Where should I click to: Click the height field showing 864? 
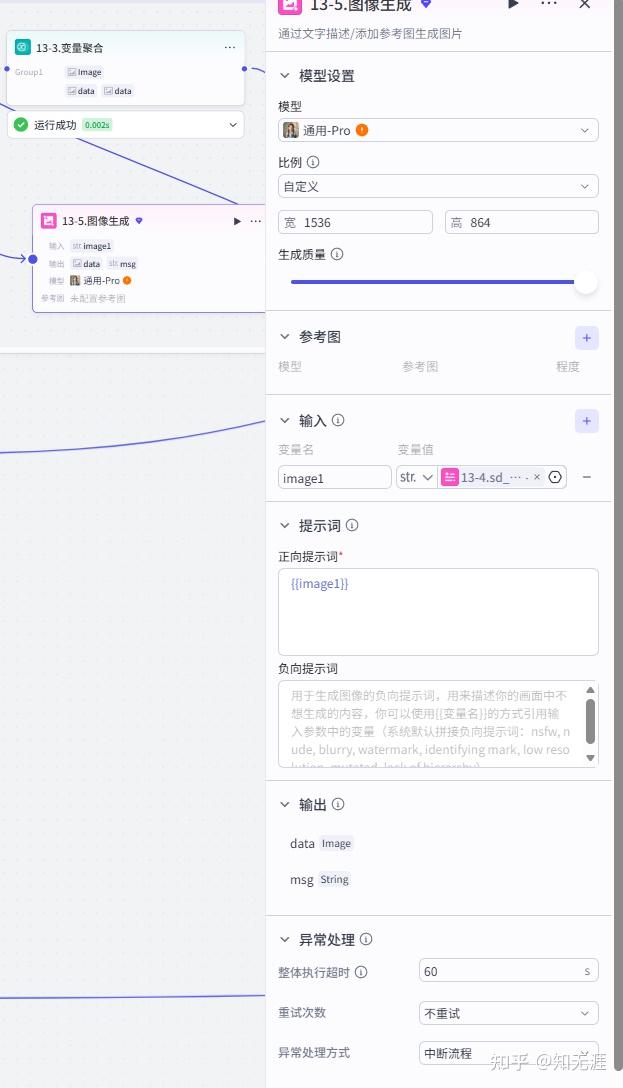click(522, 222)
